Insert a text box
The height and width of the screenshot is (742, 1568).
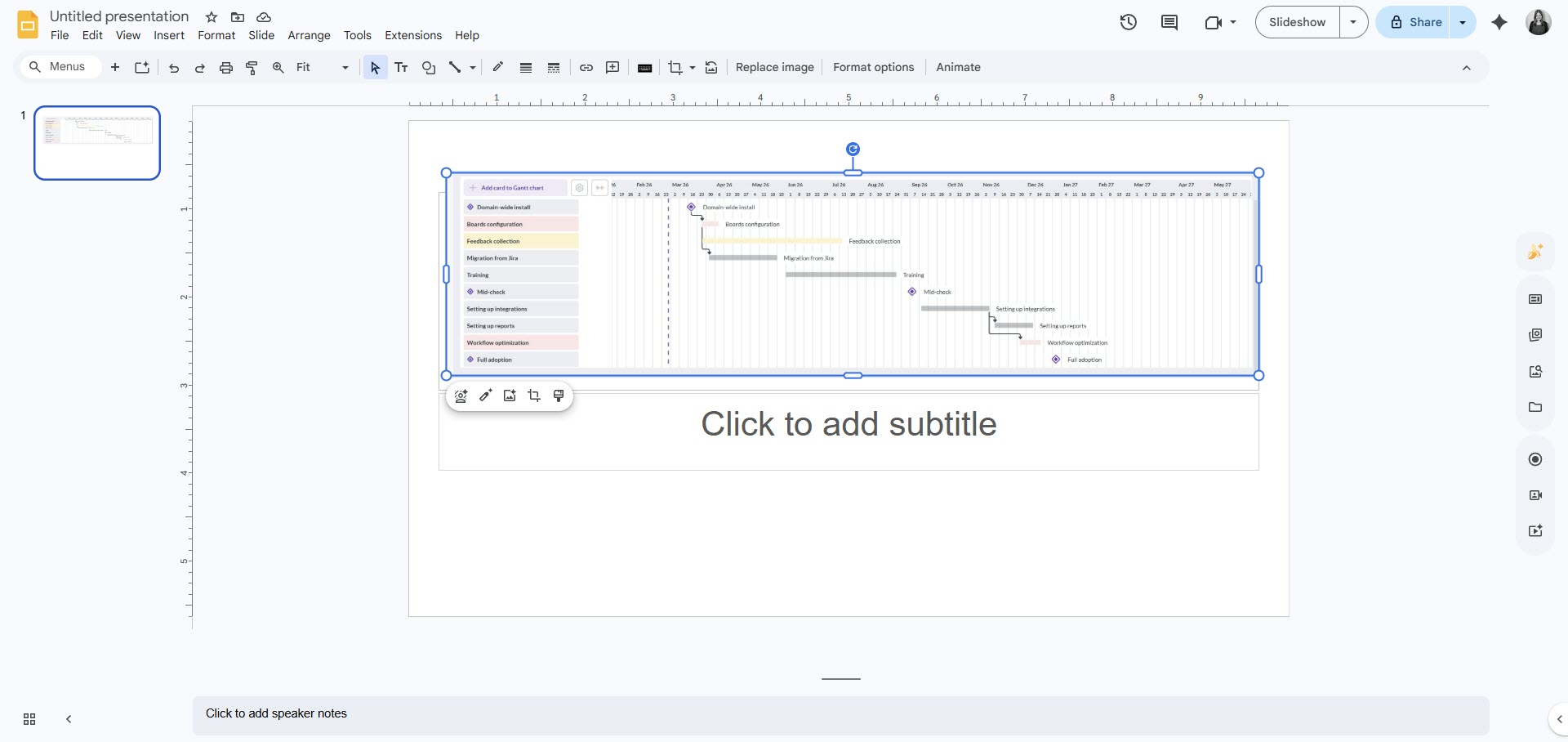coord(401,67)
